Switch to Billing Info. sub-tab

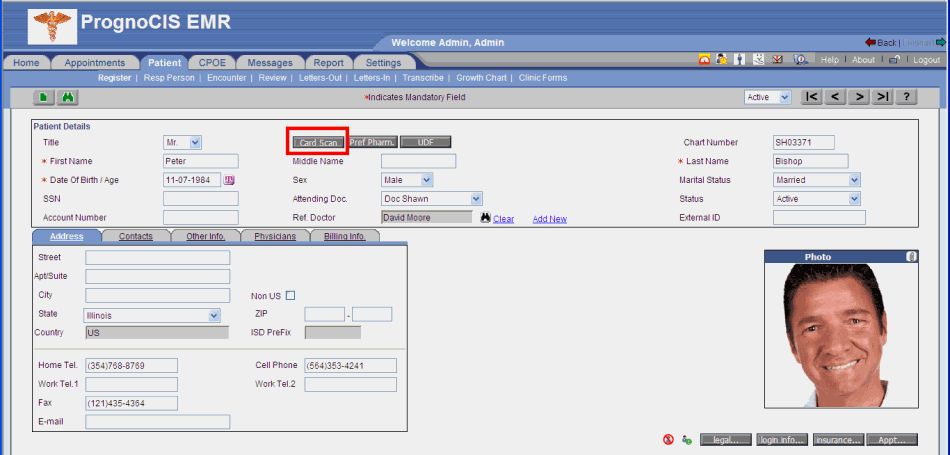coord(345,236)
